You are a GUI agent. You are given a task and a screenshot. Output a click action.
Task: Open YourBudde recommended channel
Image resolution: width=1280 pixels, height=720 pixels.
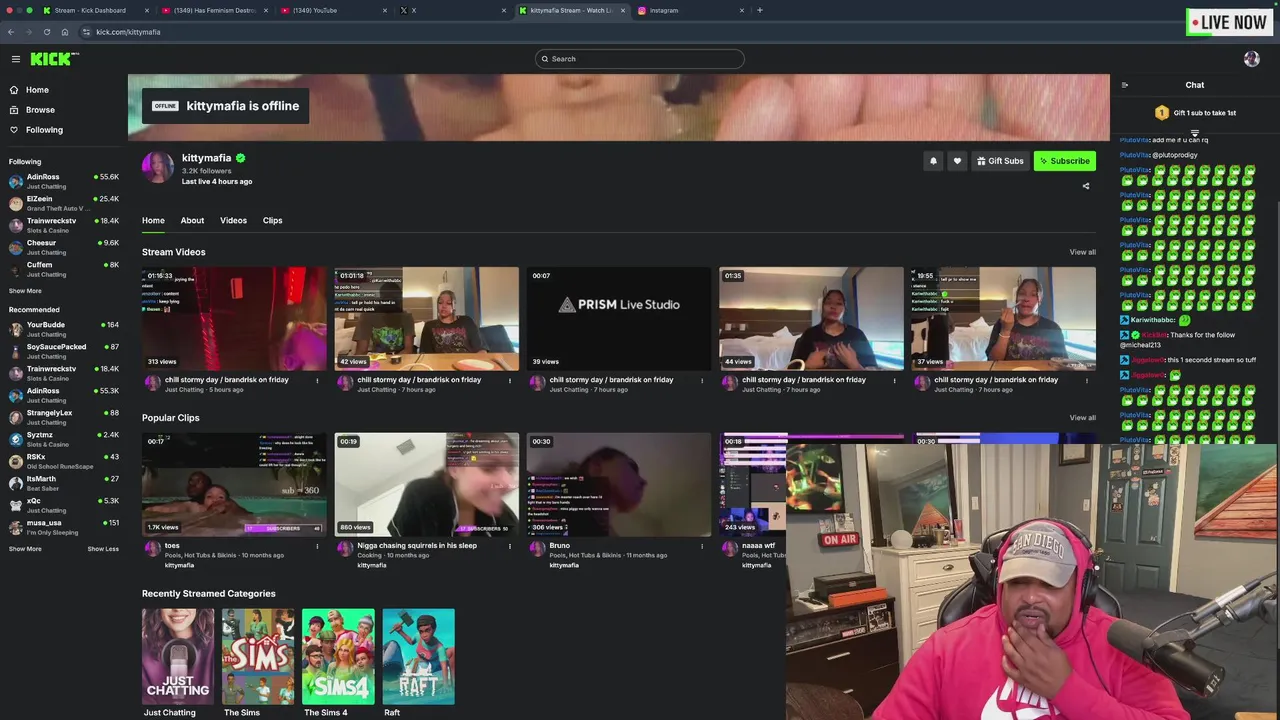pos(63,329)
